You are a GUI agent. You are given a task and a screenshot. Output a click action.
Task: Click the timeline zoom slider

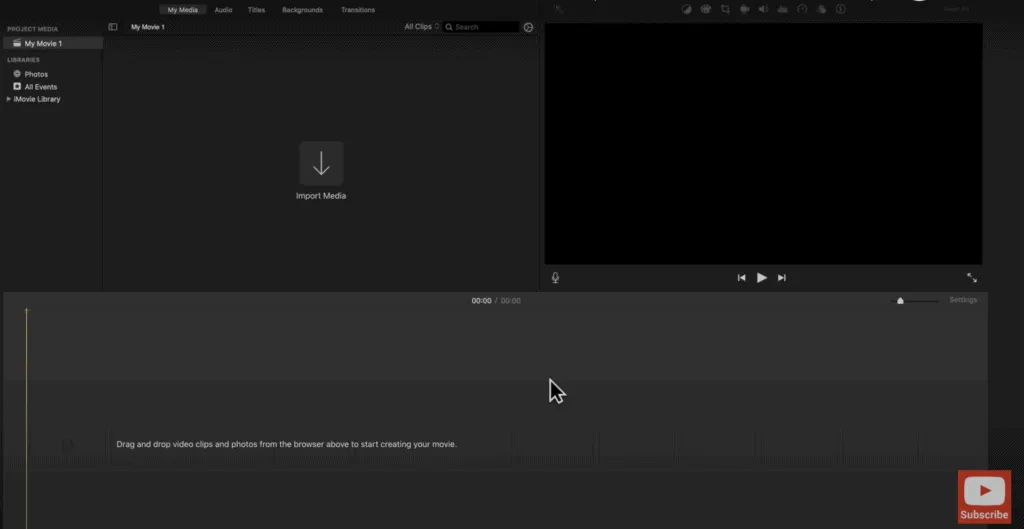tap(901, 300)
